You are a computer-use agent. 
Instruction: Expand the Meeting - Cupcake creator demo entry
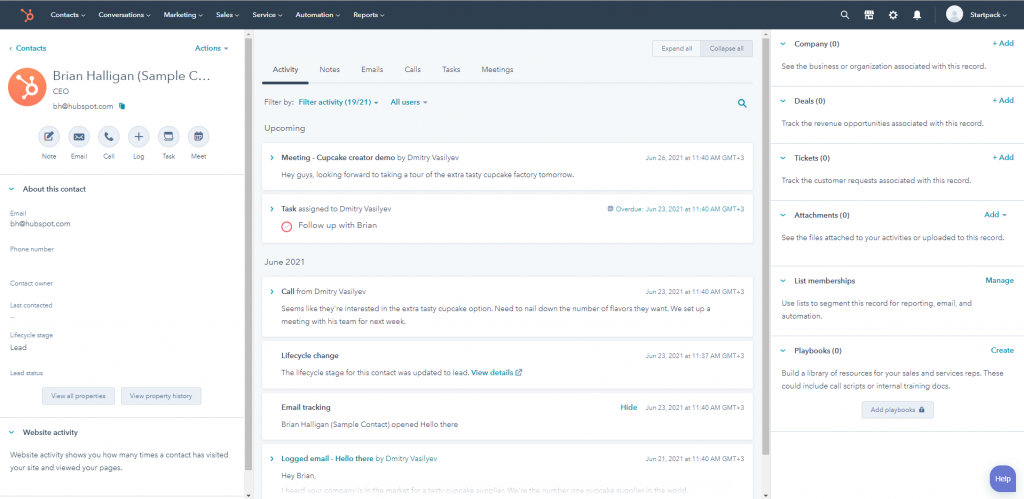click(x=272, y=158)
